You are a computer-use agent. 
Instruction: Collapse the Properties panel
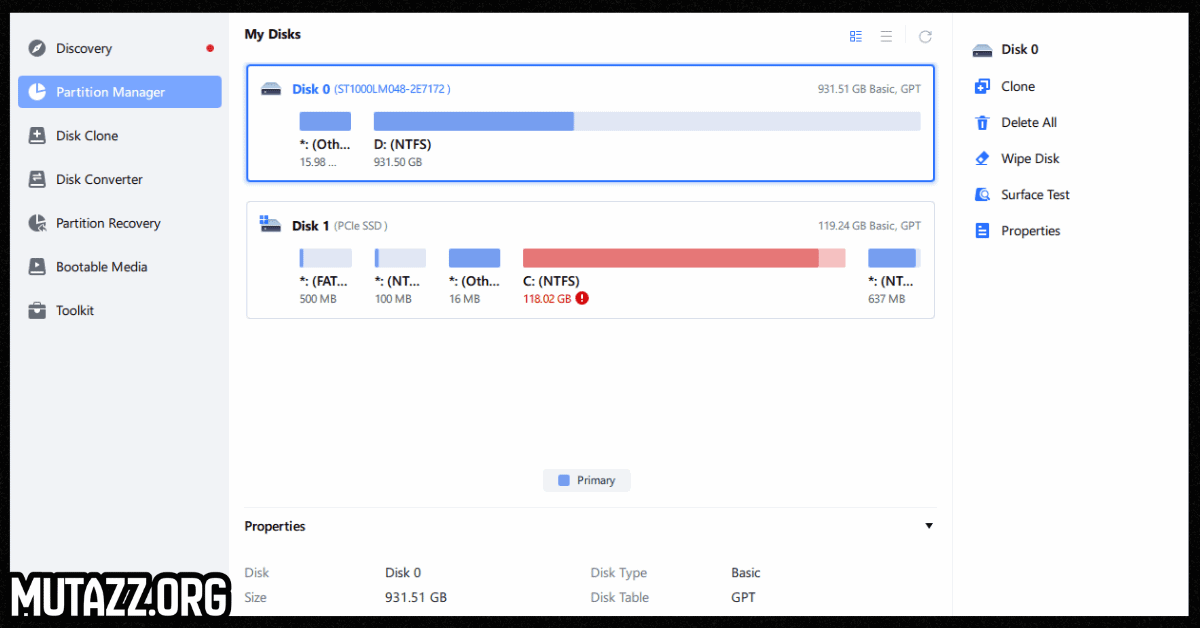(x=928, y=525)
